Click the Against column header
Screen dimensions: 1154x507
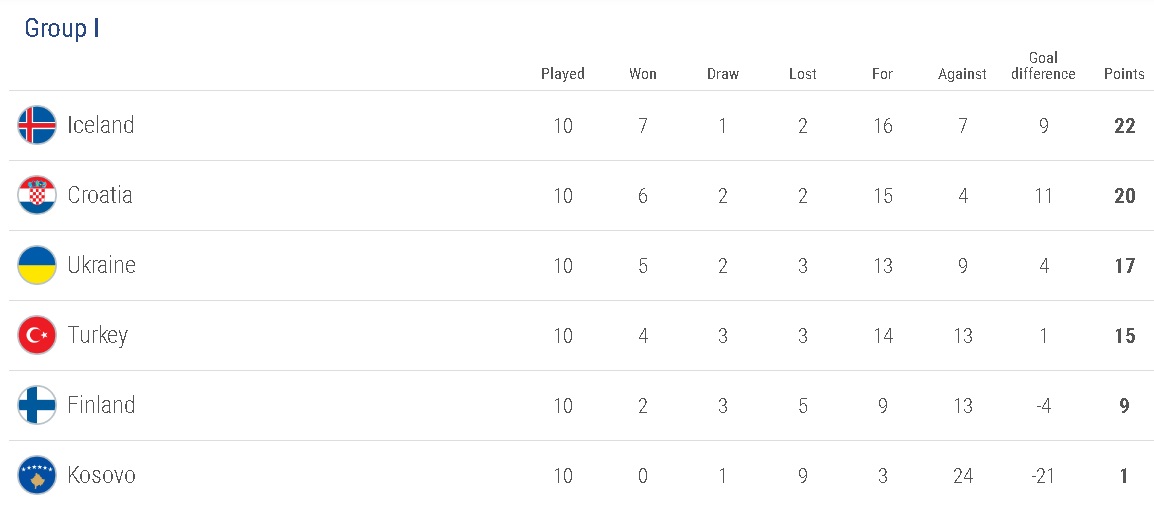[962, 74]
